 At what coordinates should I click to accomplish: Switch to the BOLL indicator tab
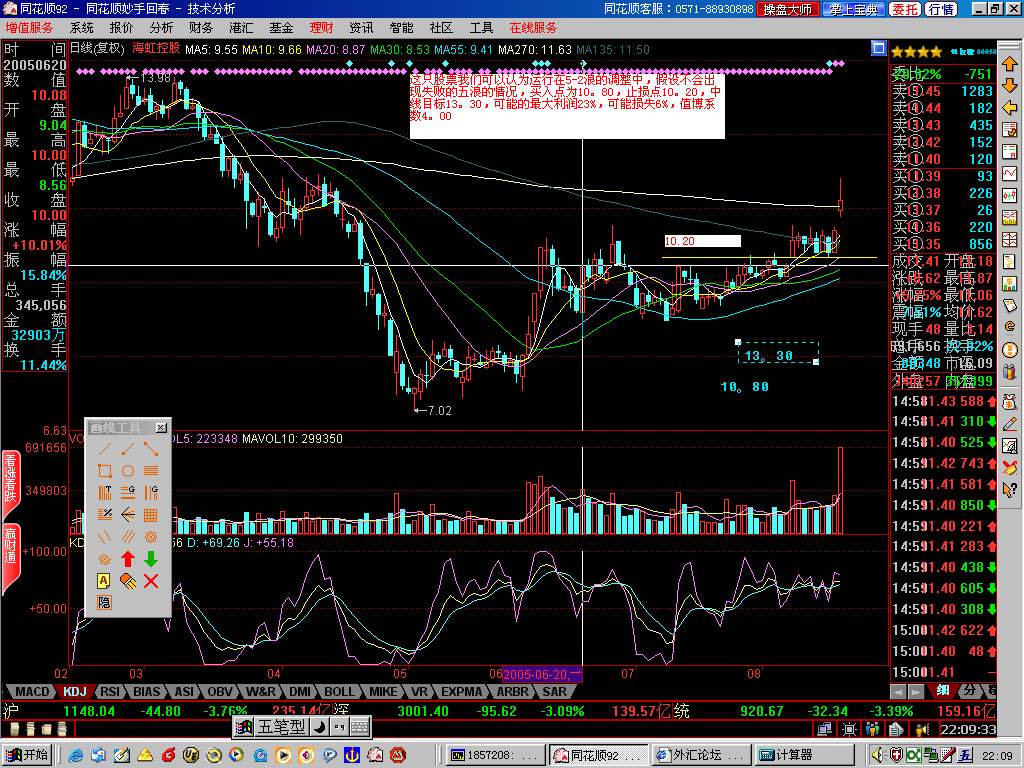[x=339, y=692]
